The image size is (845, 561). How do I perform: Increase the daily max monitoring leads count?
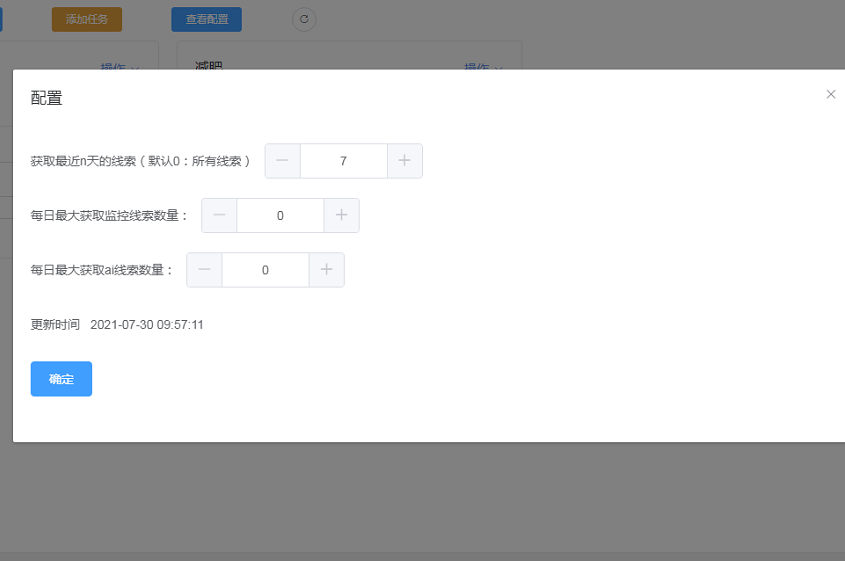coord(342,215)
